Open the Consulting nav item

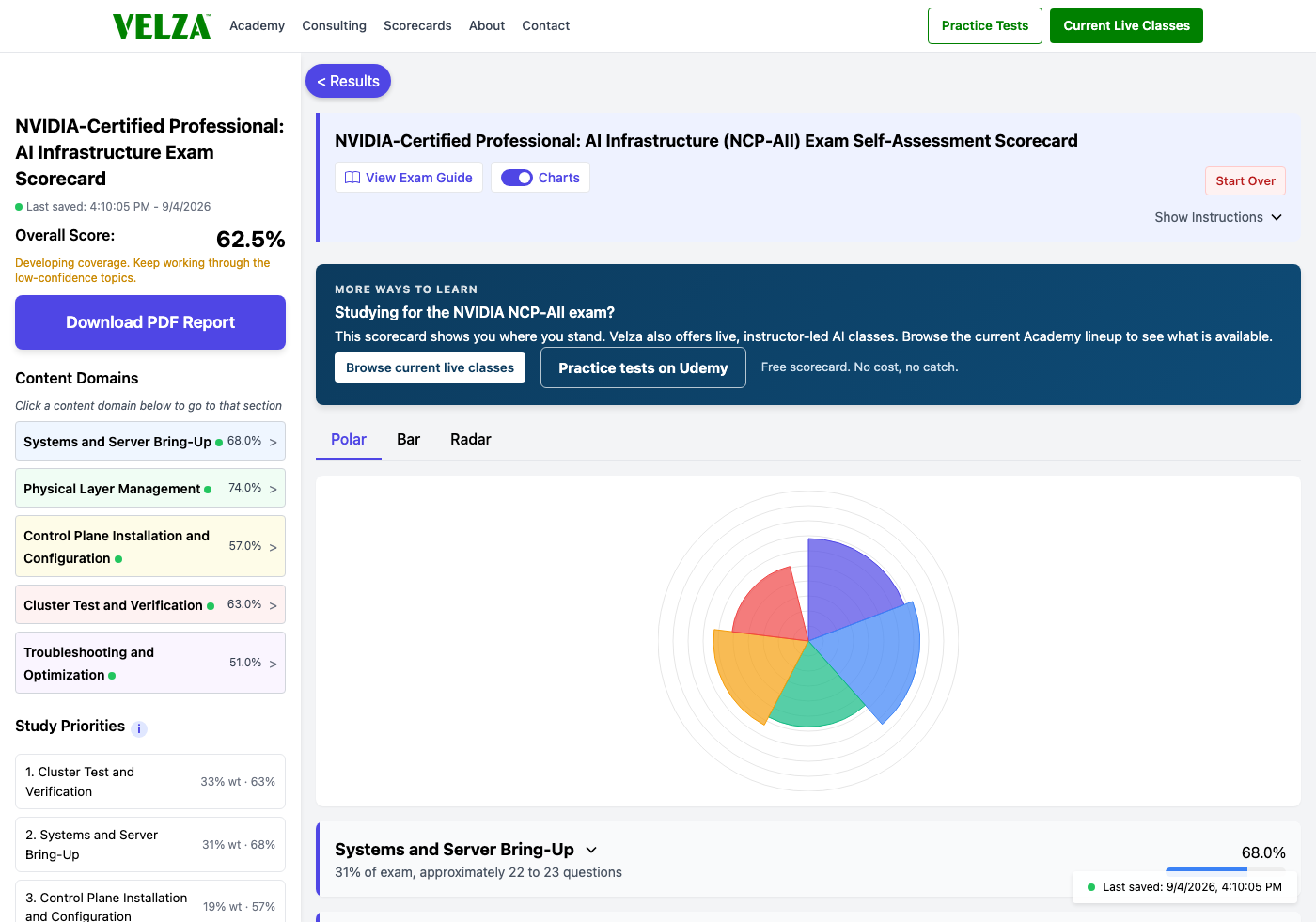[x=334, y=25]
